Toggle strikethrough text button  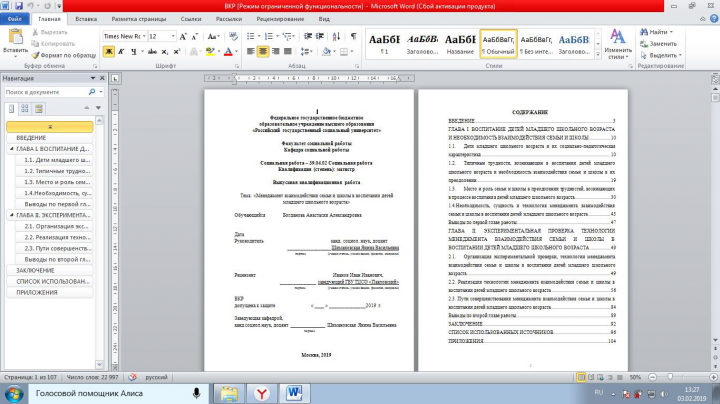tap(152, 51)
